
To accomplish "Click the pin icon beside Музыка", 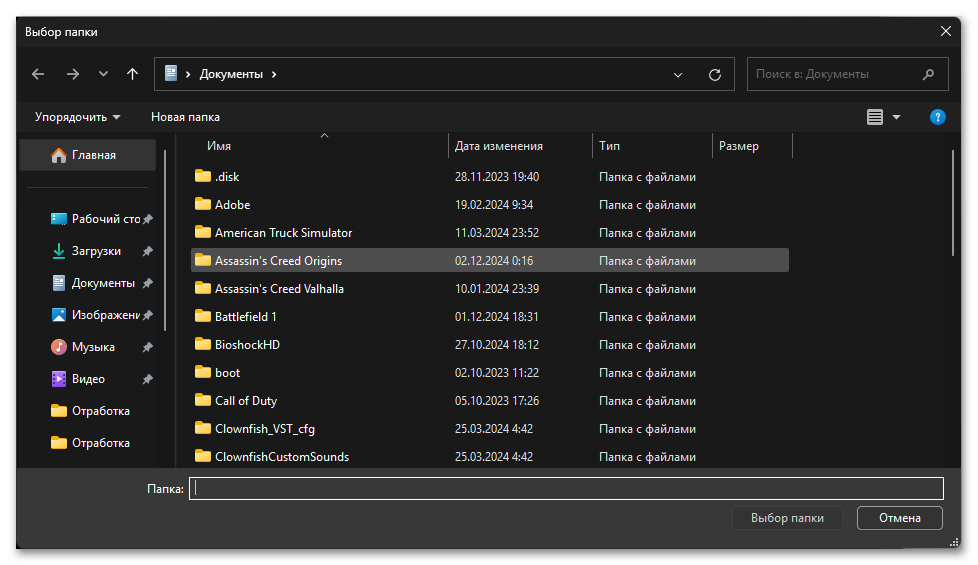I will [x=147, y=347].
